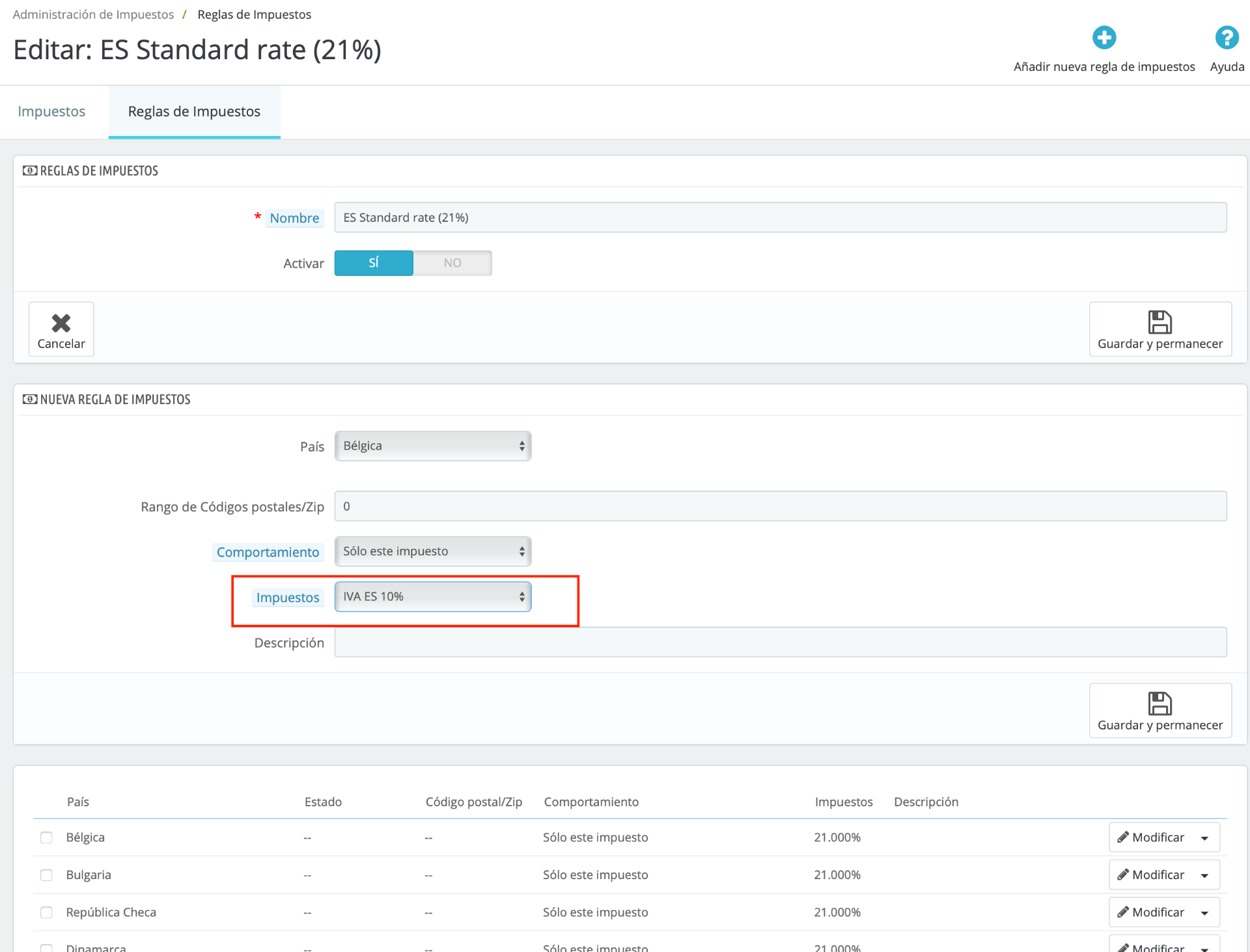Open the Administración de Impuestos breadcrumb link
The image size is (1250, 952).
[93, 14]
